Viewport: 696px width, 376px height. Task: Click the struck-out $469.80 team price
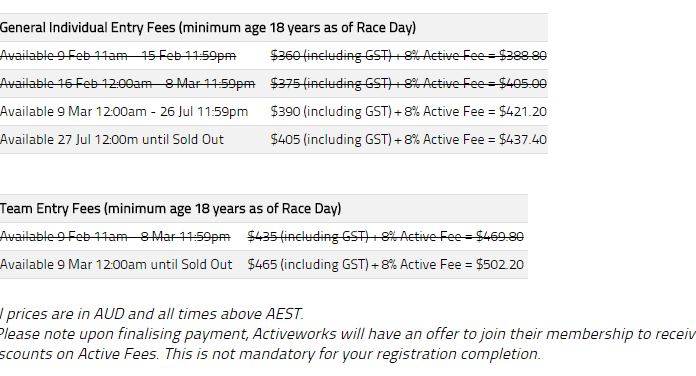click(500, 237)
